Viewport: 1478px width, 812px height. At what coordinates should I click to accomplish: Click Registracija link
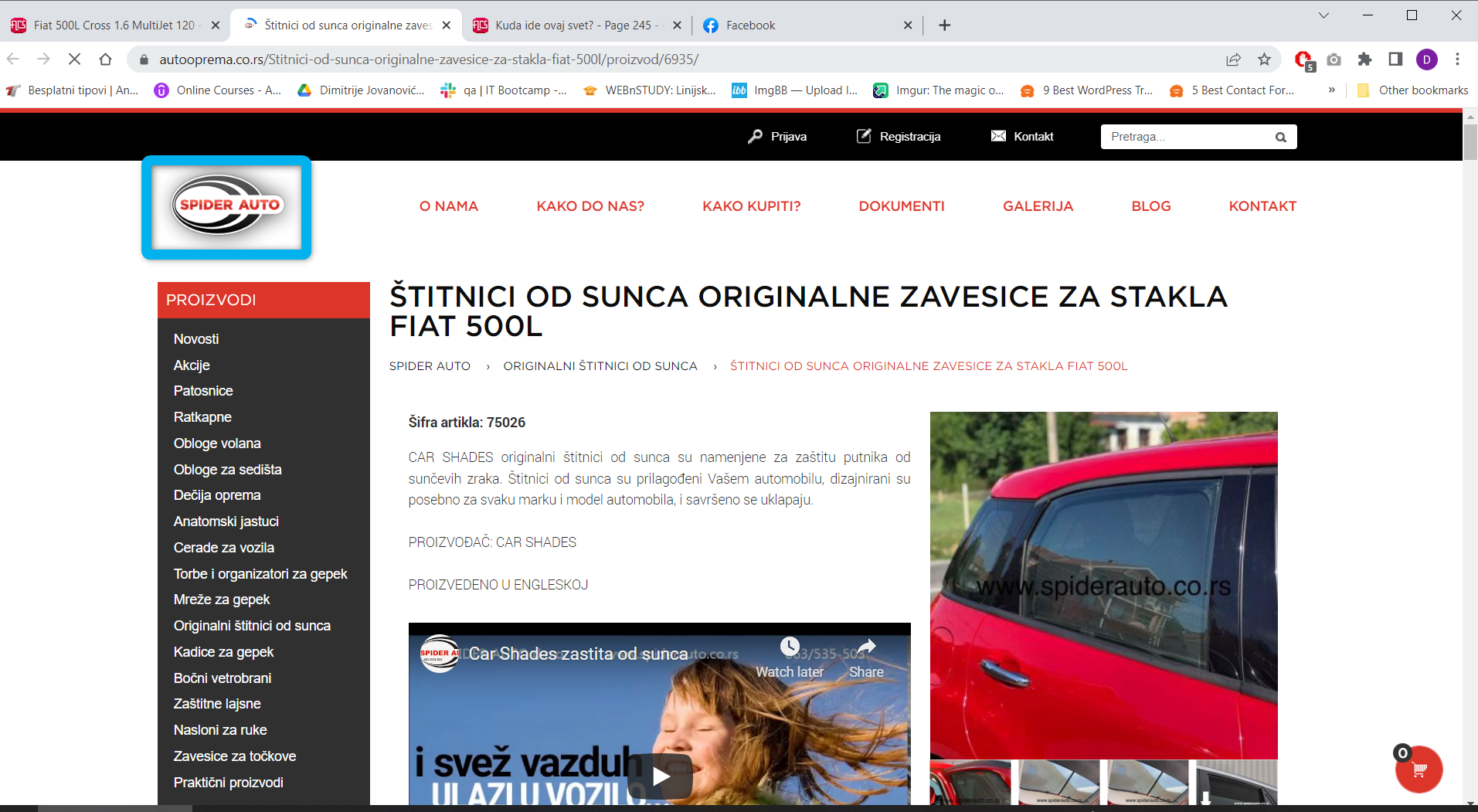click(x=910, y=137)
